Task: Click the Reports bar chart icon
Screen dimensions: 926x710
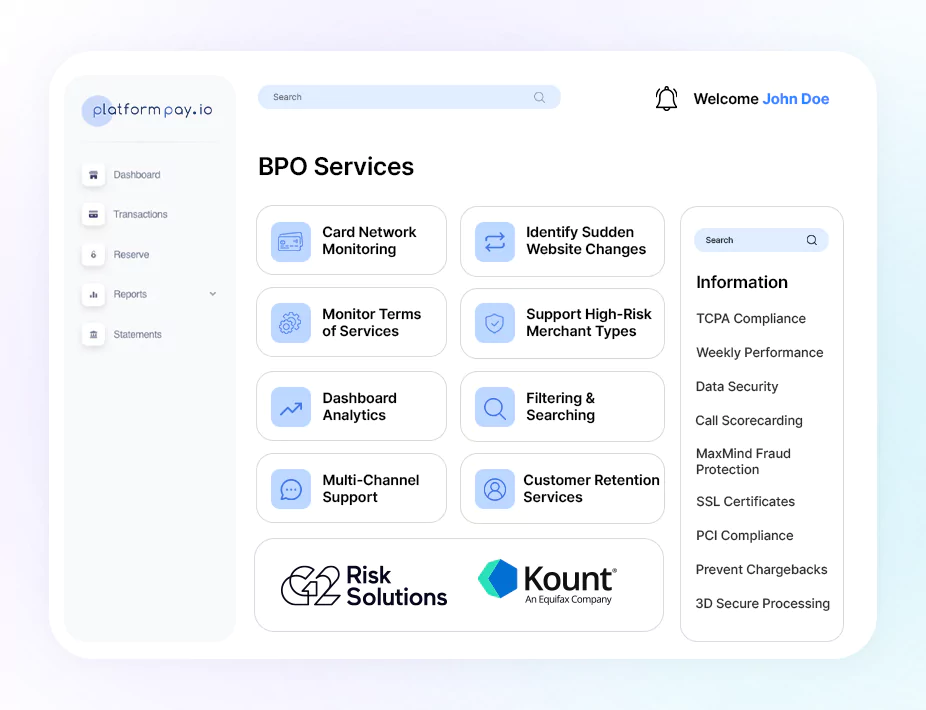Action: click(x=93, y=294)
